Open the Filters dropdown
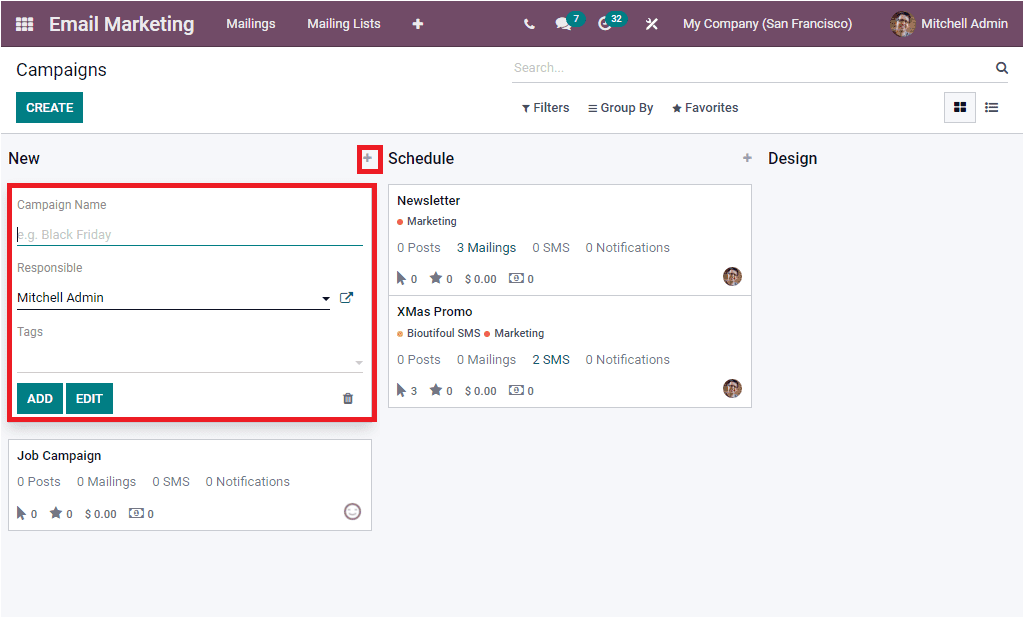 545,107
